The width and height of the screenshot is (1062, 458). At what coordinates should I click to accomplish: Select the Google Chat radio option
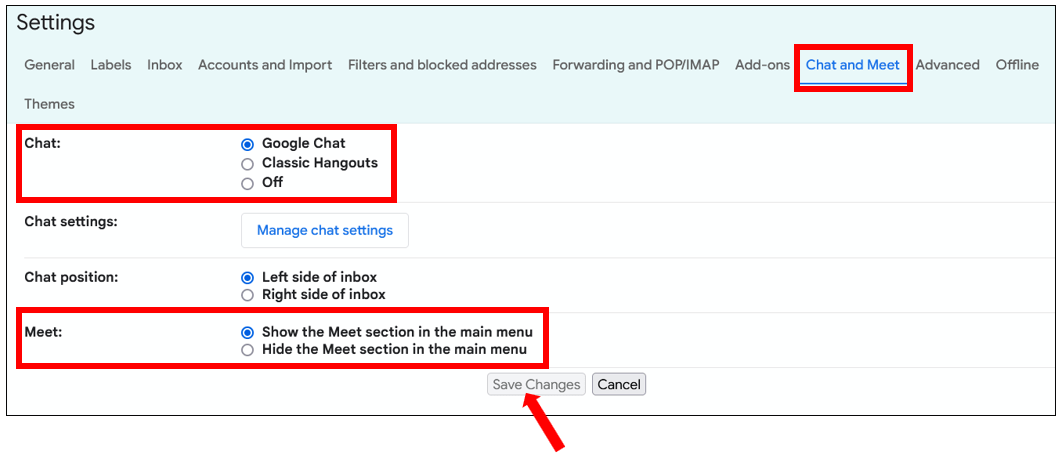click(247, 144)
